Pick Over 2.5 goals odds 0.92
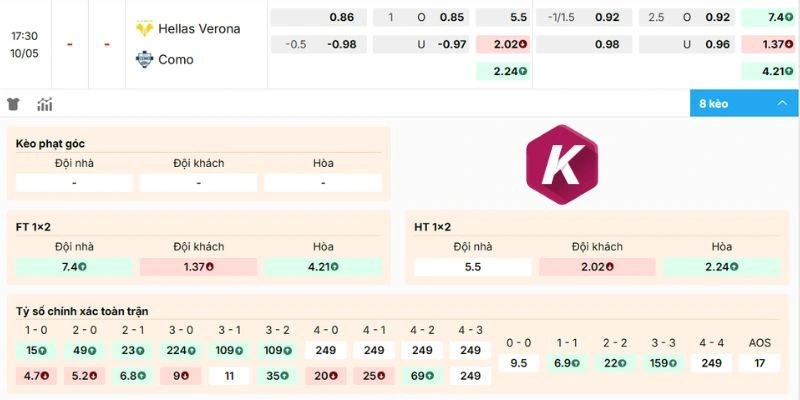The height and width of the screenshot is (400, 800). [687, 17]
